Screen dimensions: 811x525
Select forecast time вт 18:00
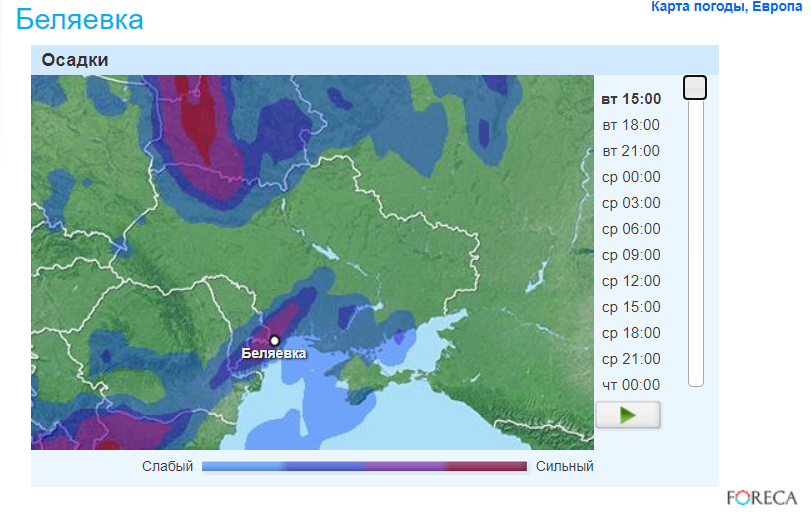(631, 125)
